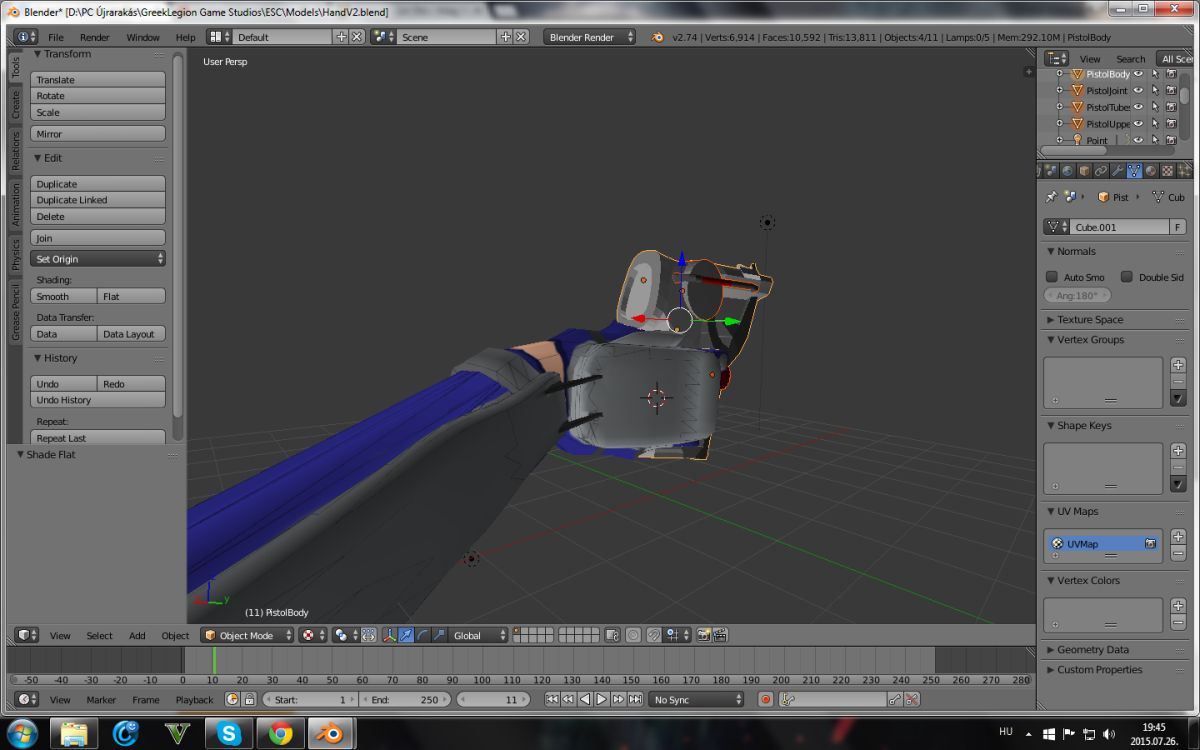Click the lock camera to layers icon
This screenshot has width=1200, height=750.
pos(612,635)
